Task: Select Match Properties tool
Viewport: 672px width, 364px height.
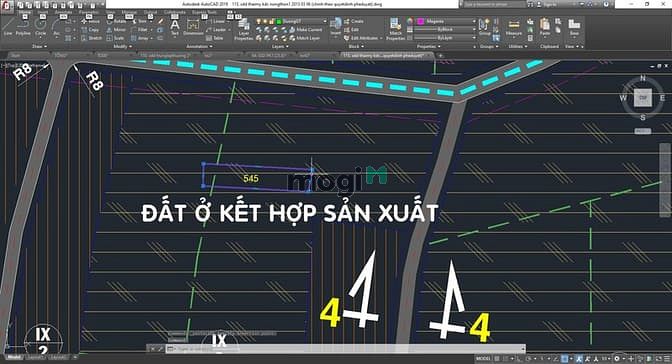Action: (x=395, y=29)
